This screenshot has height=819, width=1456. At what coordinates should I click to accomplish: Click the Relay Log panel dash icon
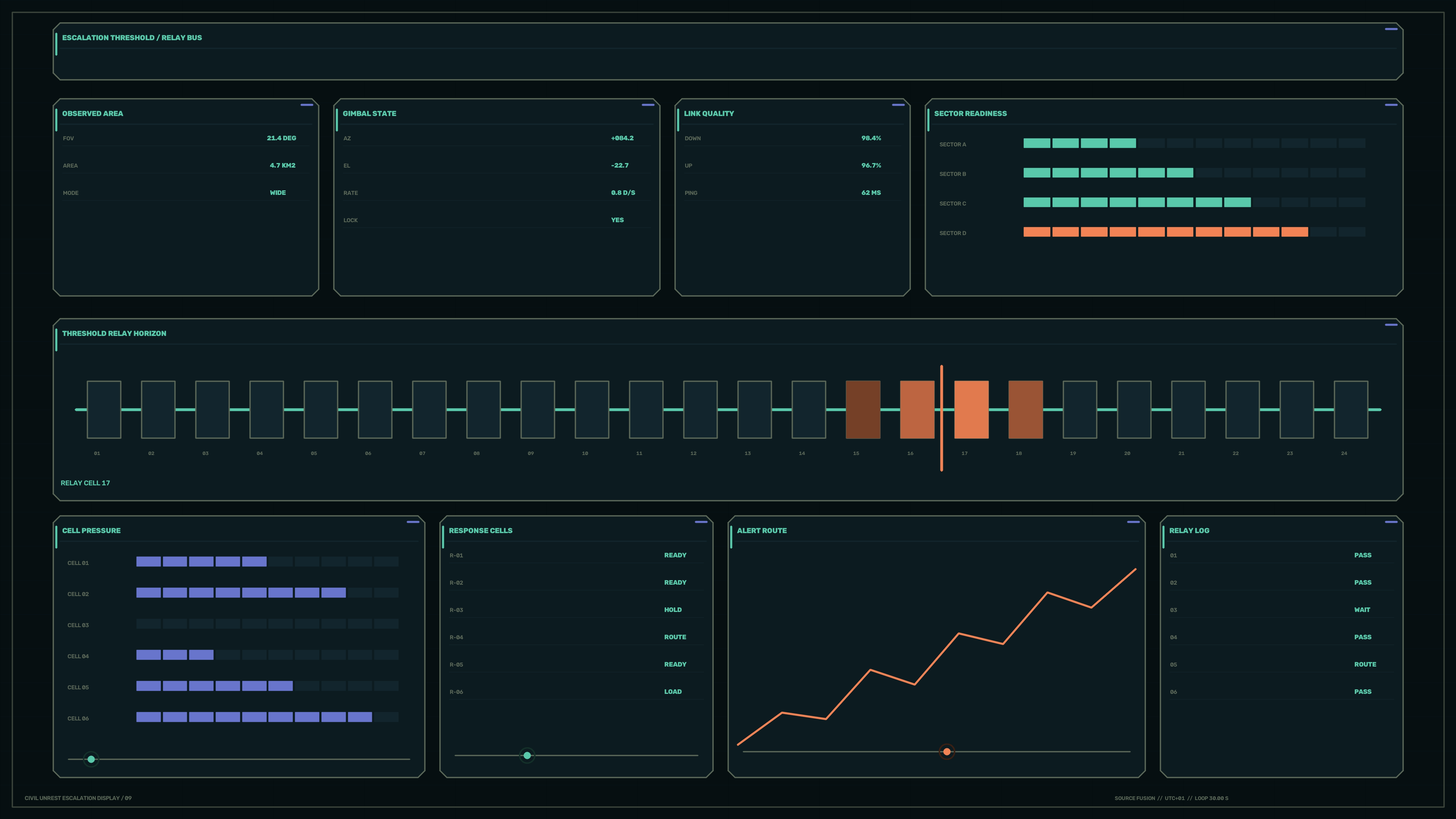[x=1391, y=522]
